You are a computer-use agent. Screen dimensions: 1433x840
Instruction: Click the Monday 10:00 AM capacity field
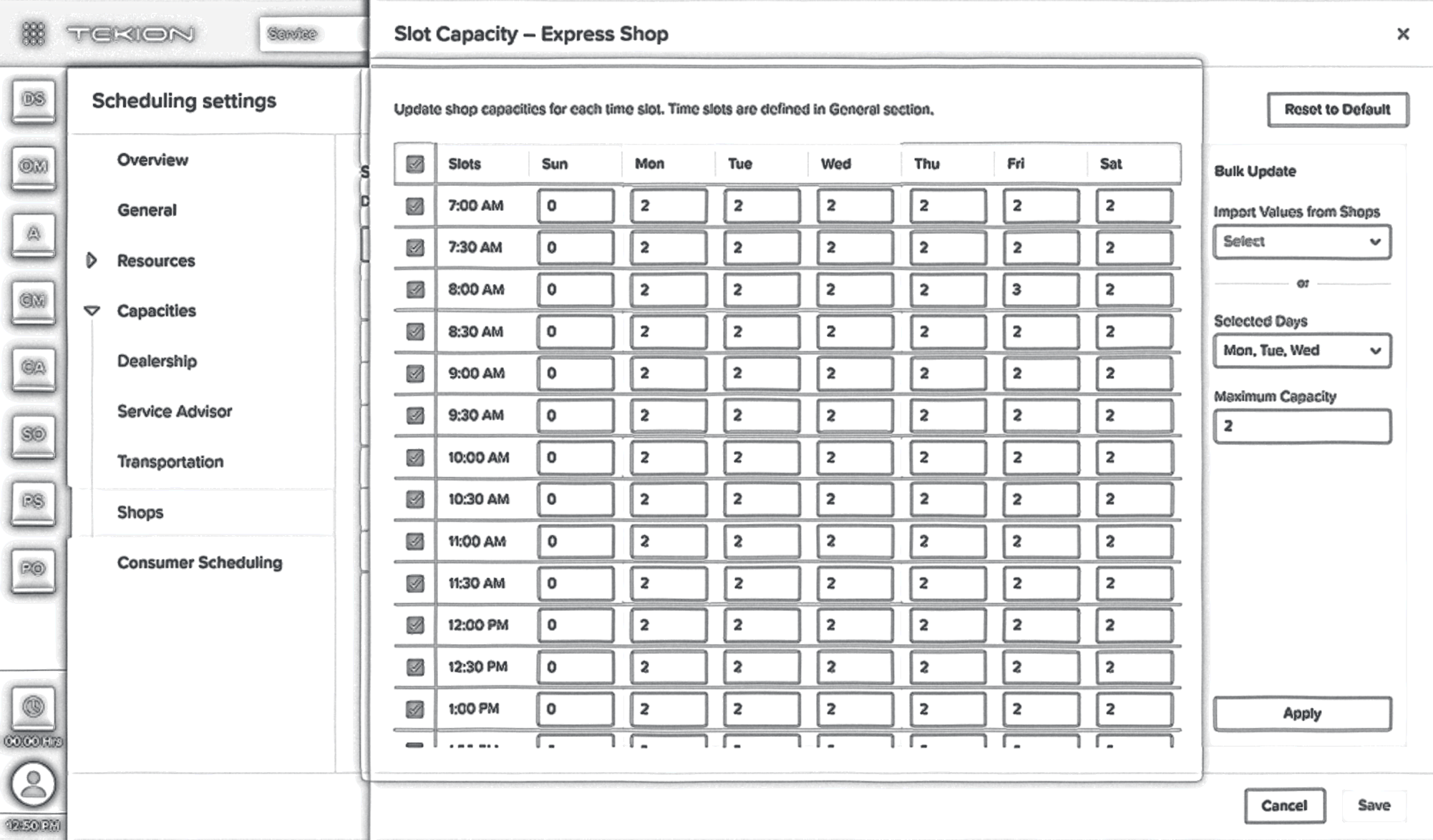[669, 458]
